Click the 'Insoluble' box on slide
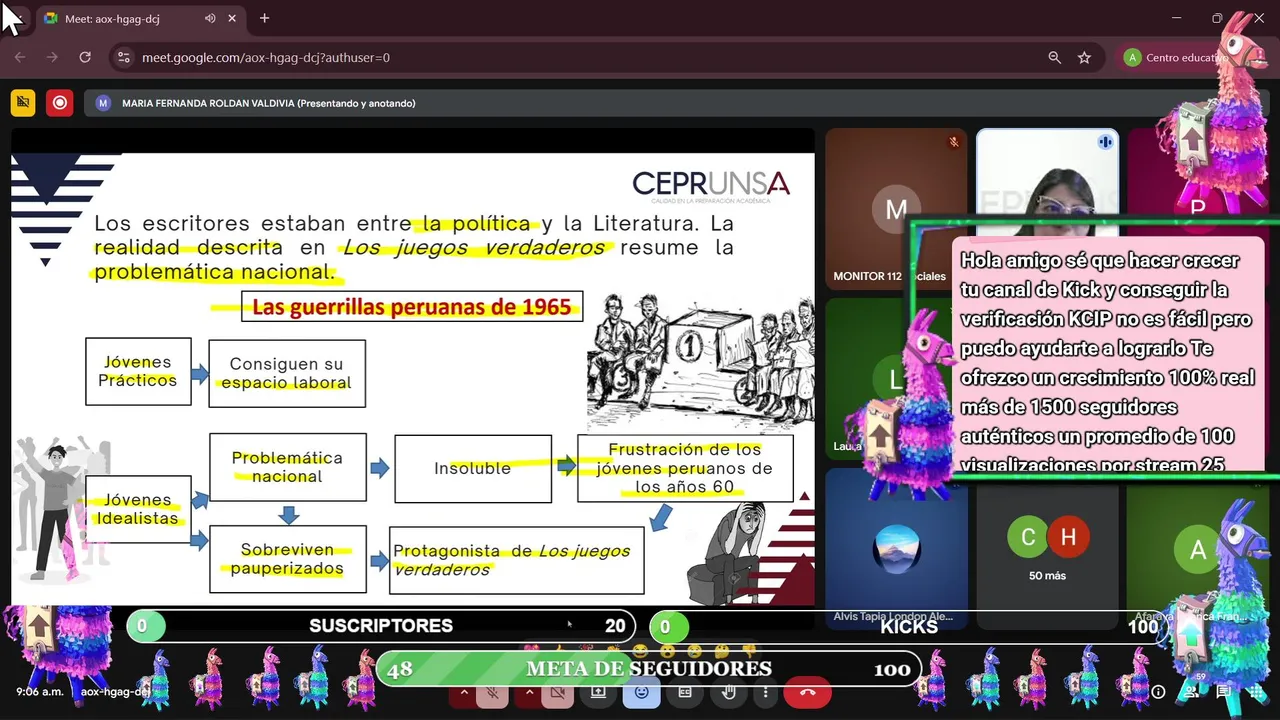1280x720 pixels. point(473,468)
